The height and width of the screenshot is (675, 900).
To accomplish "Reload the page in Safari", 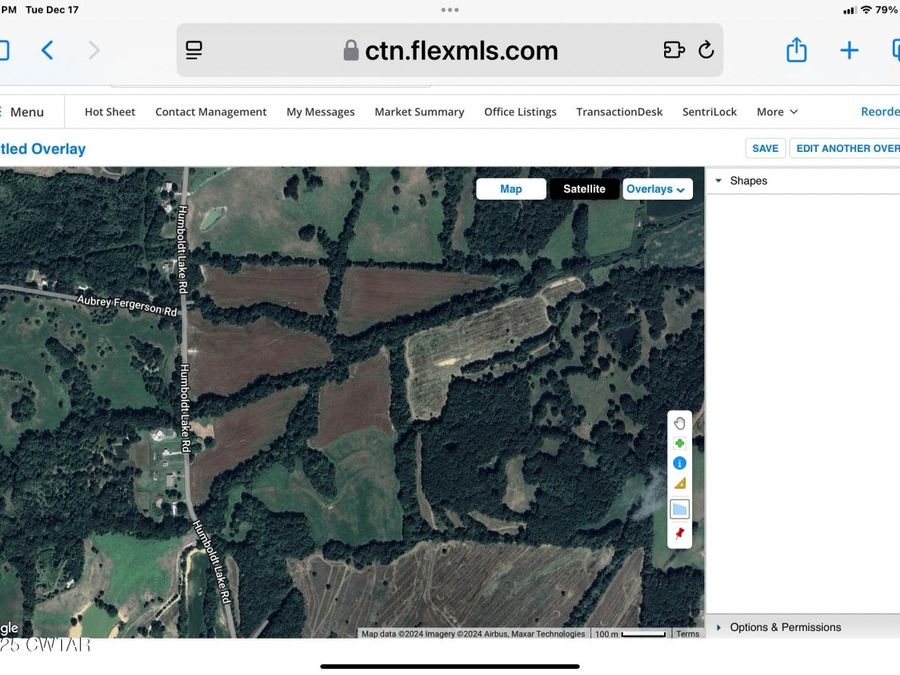I will tap(706, 50).
